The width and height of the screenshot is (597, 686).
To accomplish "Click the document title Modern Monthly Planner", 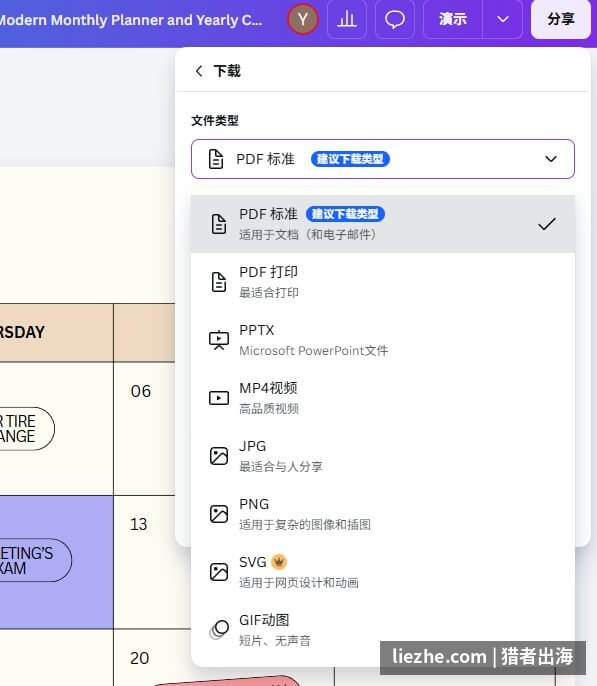I will tap(131, 20).
